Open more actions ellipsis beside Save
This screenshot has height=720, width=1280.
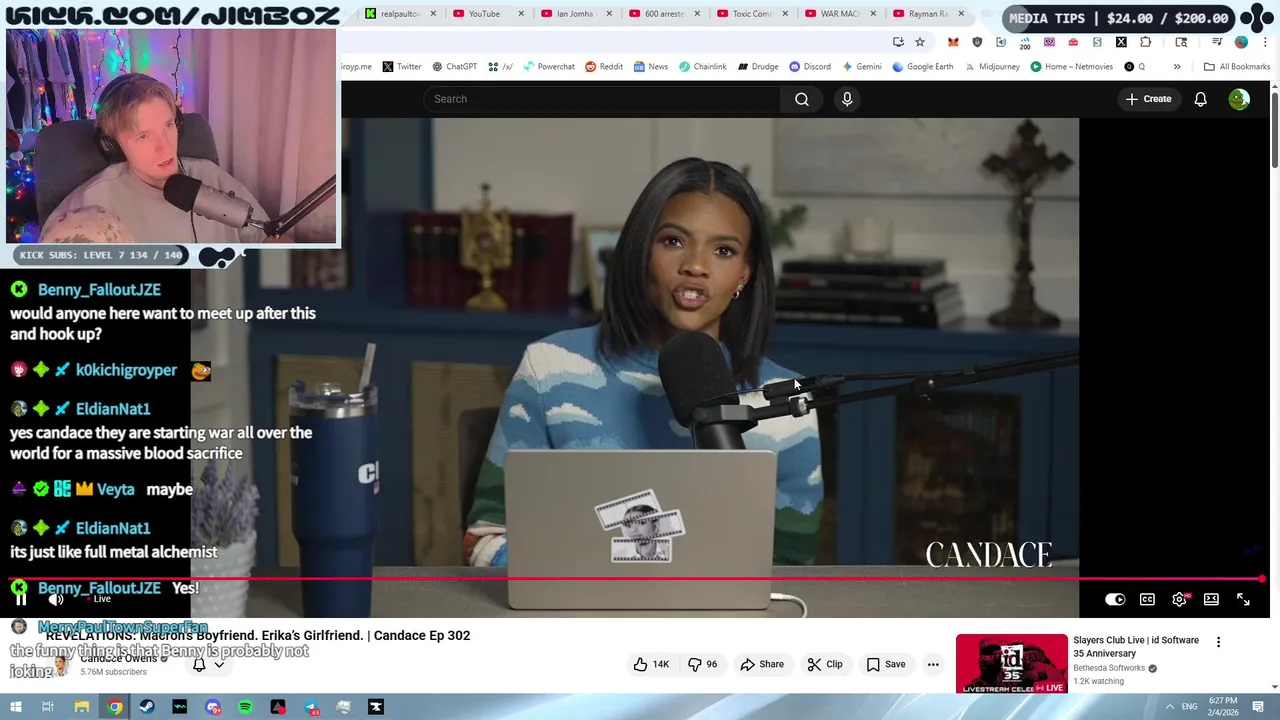(x=933, y=664)
